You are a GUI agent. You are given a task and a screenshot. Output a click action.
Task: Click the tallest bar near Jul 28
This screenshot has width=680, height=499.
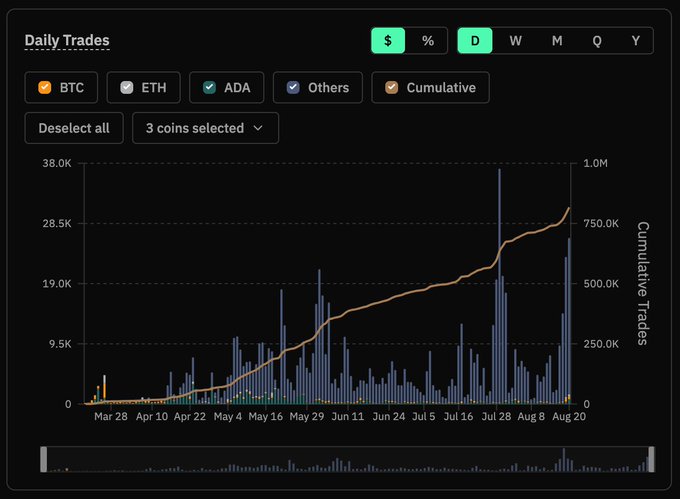[x=500, y=286]
